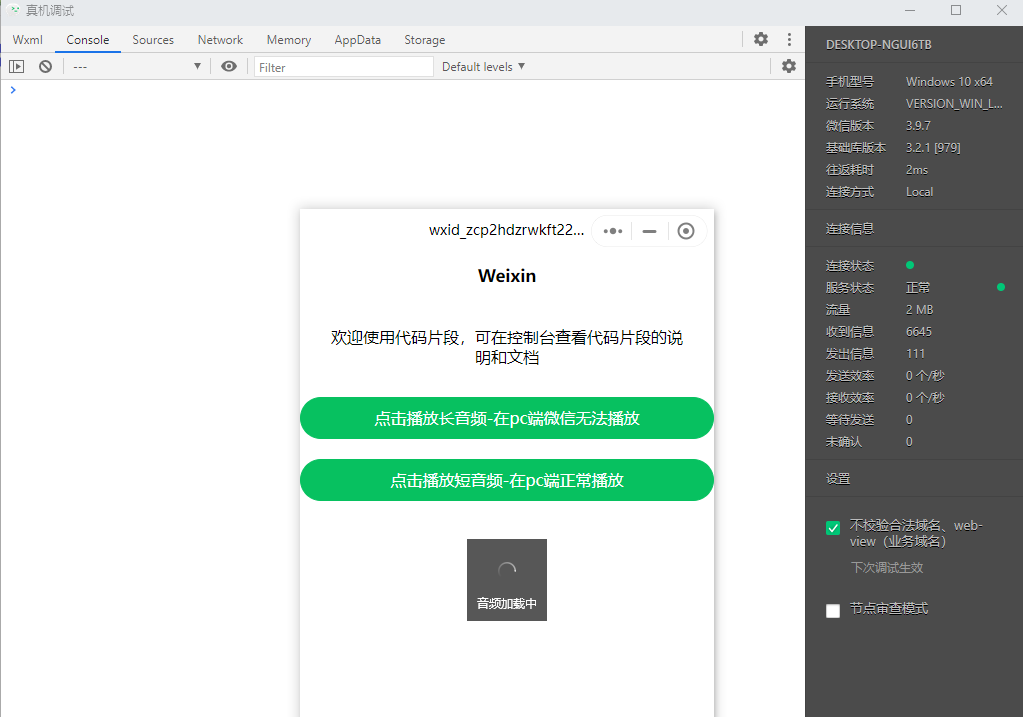The height and width of the screenshot is (717, 1023).
Task: Click the 服务状态 正常 value
Action: [x=918, y=288]
